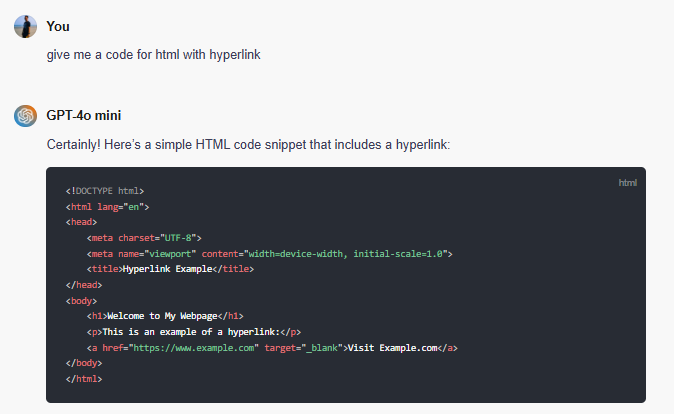Viewport: 674px width, 414px height.
Task: Click the meta viewport code line
Action: coord(270,254)
